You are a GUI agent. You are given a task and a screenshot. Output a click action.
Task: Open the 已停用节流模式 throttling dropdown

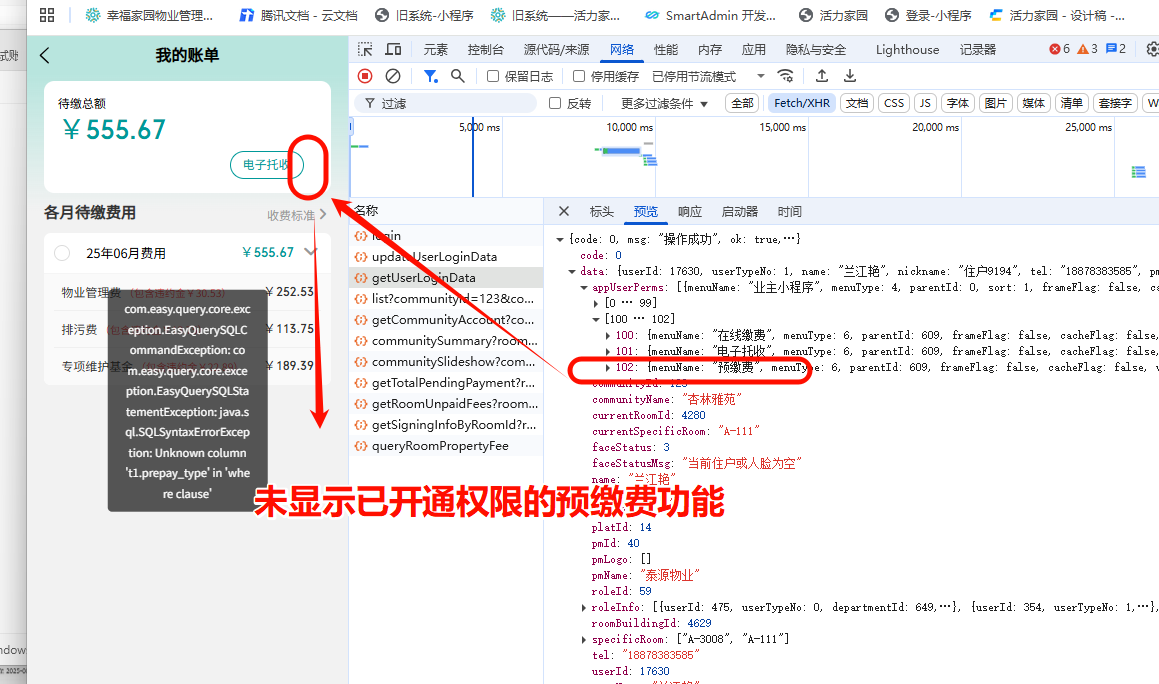708,76
